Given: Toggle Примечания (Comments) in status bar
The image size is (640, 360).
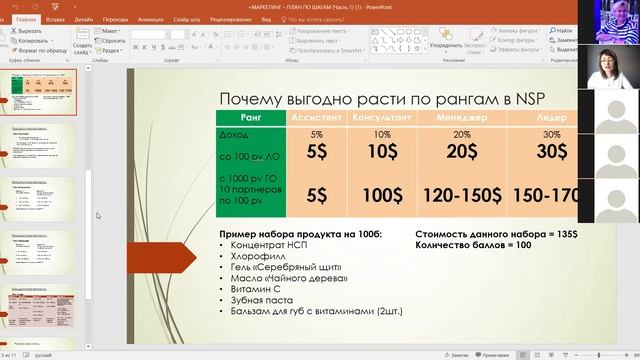Looking at the screenshot, I should pyautogui.click(x=492, y=355).
